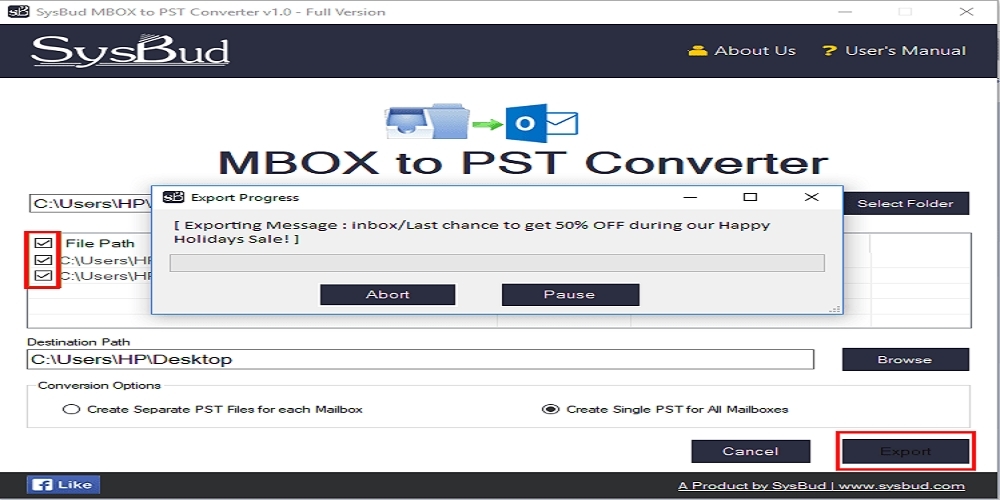Close the Export Progress dialog

tap(811, 198)
